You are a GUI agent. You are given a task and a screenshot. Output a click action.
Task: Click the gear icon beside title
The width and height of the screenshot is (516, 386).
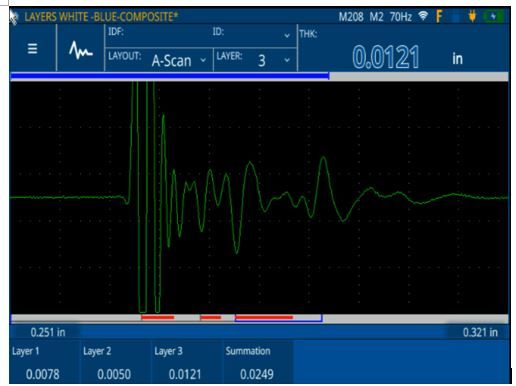coord(14,17)
